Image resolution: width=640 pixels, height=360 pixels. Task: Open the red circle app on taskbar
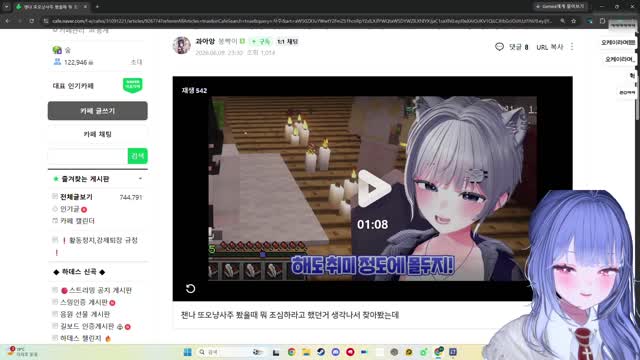pyautogui.click(x=350, y=352)
